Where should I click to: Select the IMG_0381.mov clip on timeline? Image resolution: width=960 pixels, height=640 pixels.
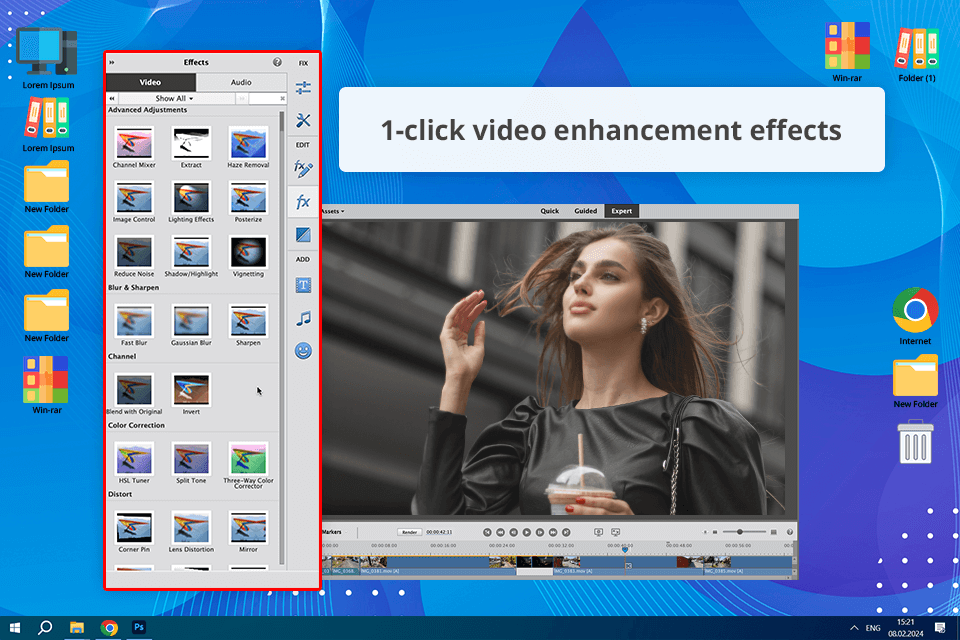[x=438, y=565]
